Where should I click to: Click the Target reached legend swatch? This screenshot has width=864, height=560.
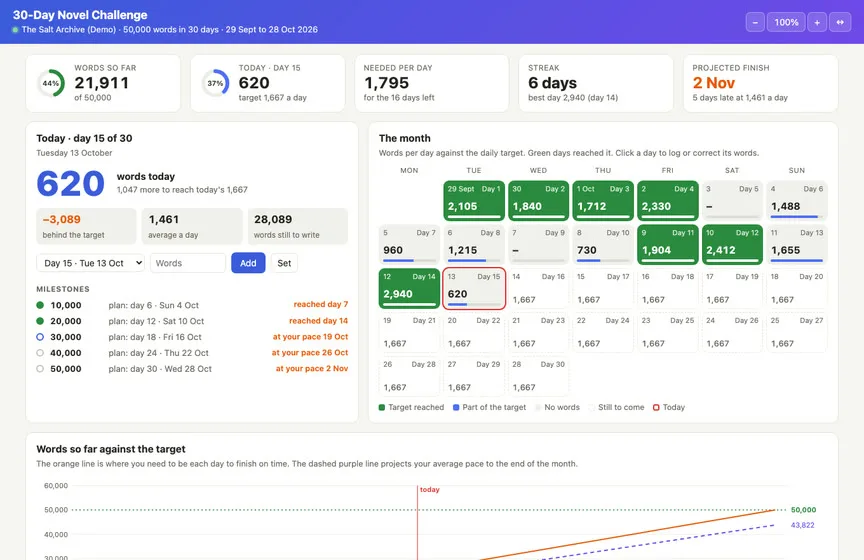click(x=382, y=407)
